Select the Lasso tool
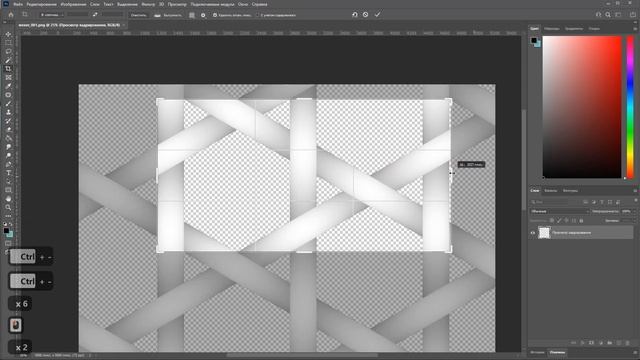The width and height of the screenshot is (640, 360). click(8, 51)
